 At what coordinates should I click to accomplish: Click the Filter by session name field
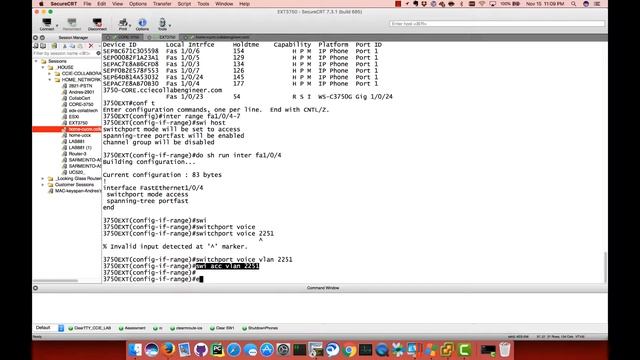(x=64, y=53)
